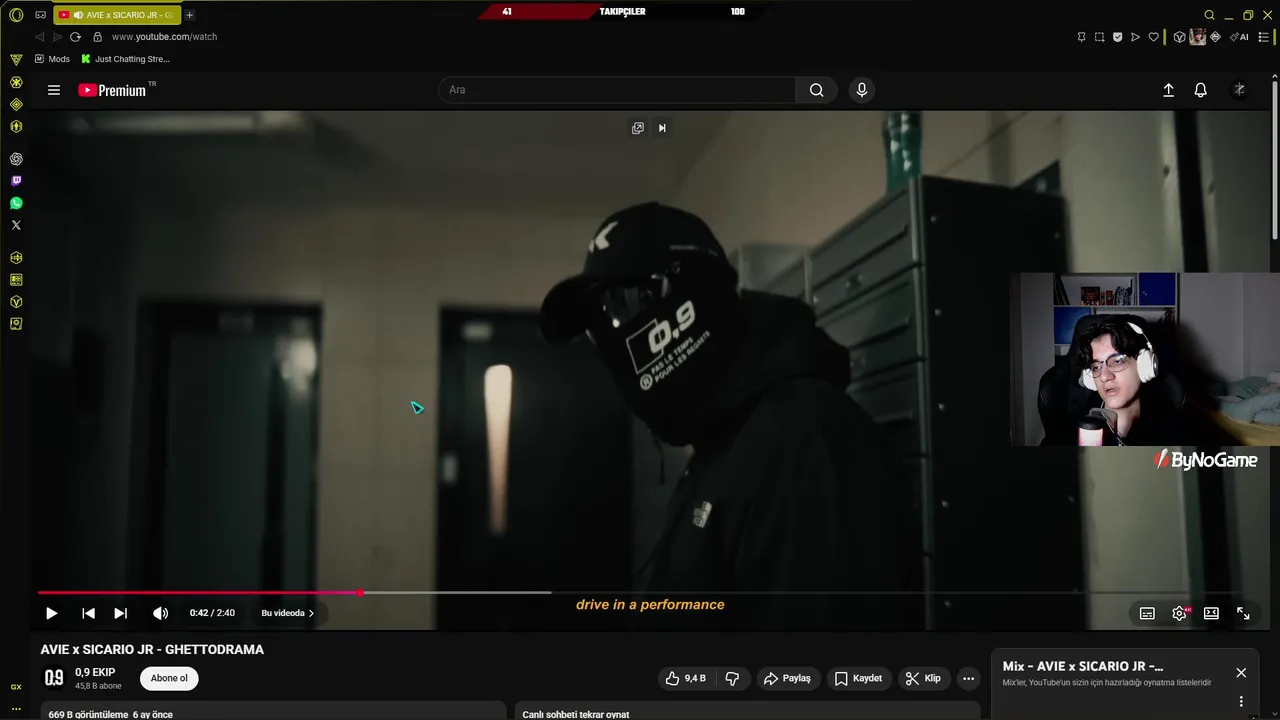Viewport: 1280px width, 720px height.
Task: Open the Aria AI toolbar button
Action: (x=1240, y=37)
